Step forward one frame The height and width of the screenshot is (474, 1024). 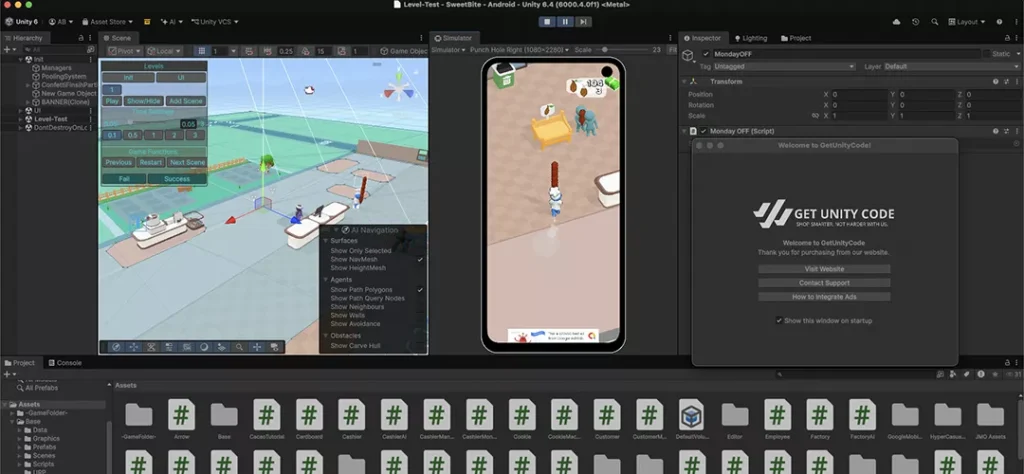[x=583, y=22]
